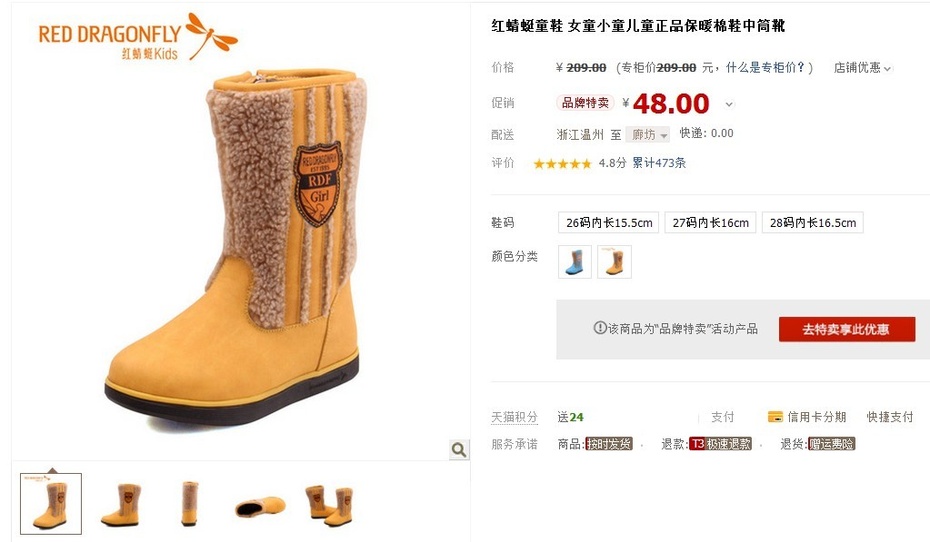Choose the blue boot color swatch
Viewport: 930px width, 542px height.
click(575, 262)
